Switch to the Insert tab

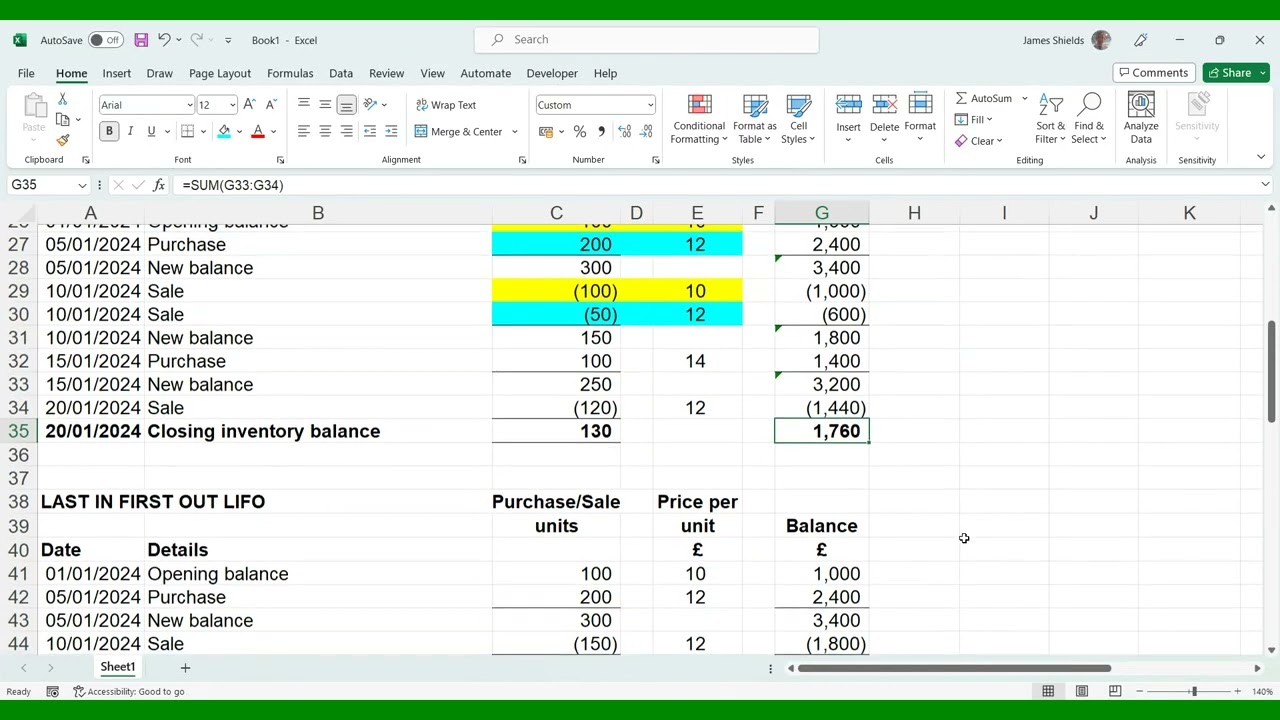click(x=116, y=73)
